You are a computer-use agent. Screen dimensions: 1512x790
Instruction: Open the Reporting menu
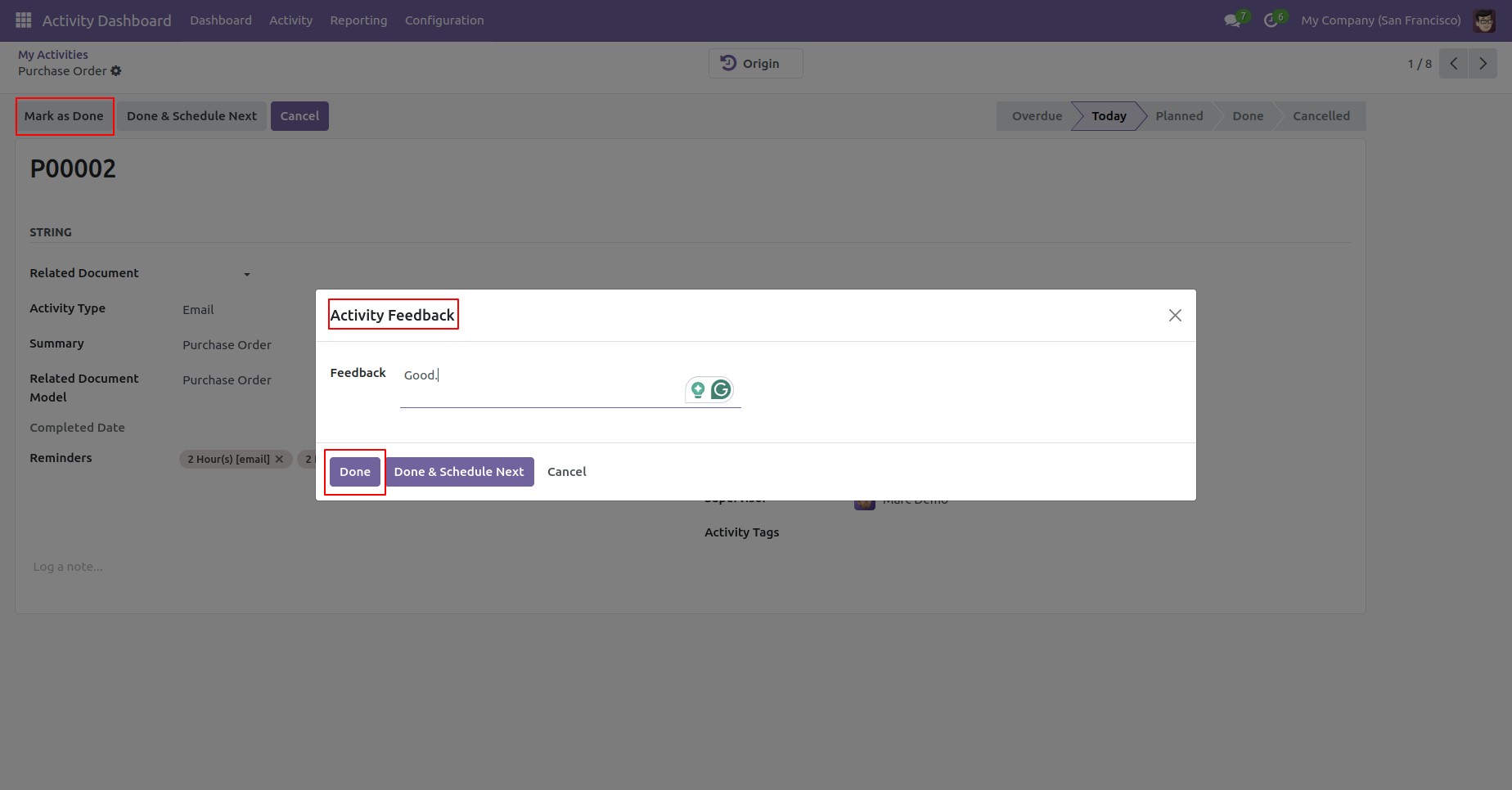click(358, 20)
